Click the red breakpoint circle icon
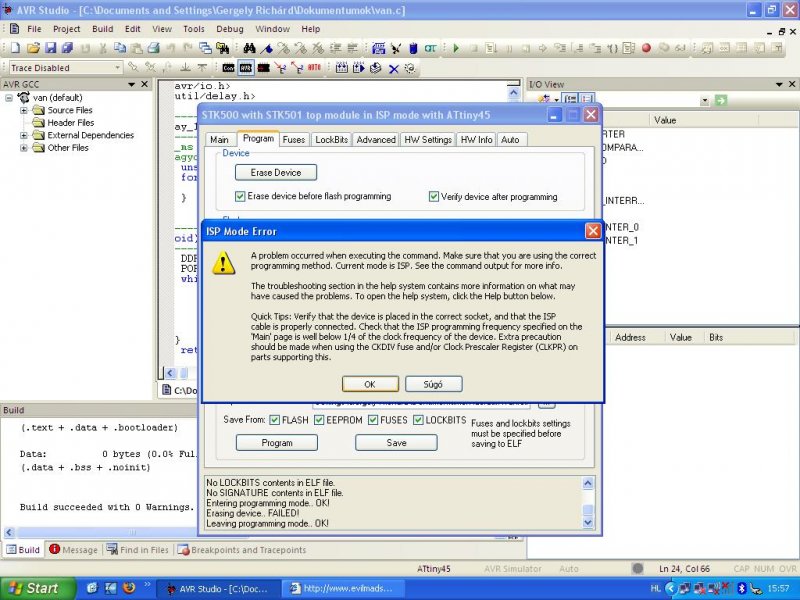Image resolution: width=800 pixels, height=600 pixels. 646,48
